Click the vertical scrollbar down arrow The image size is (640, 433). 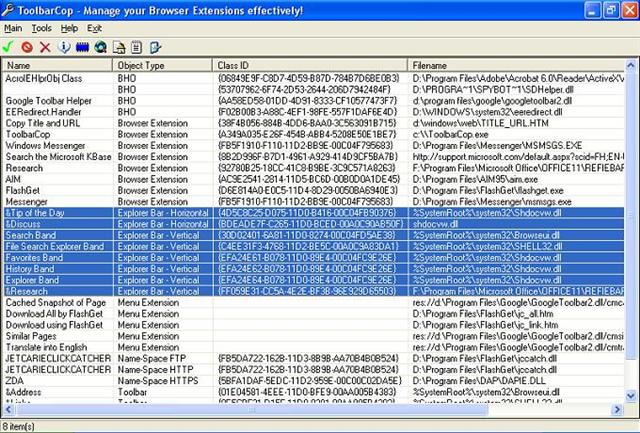(x=631, y=395)
